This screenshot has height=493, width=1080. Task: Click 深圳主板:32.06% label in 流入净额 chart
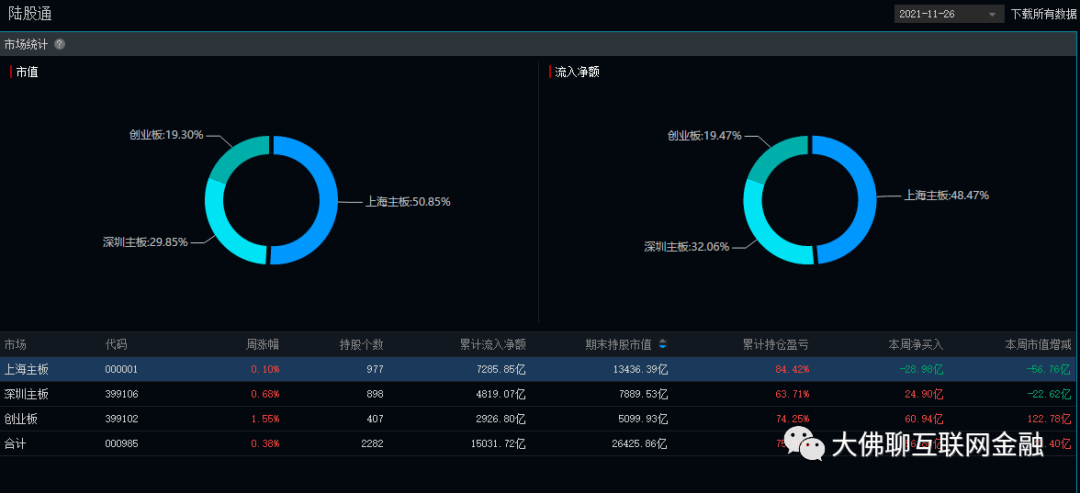pyautogui.click(x=686, y=246)
